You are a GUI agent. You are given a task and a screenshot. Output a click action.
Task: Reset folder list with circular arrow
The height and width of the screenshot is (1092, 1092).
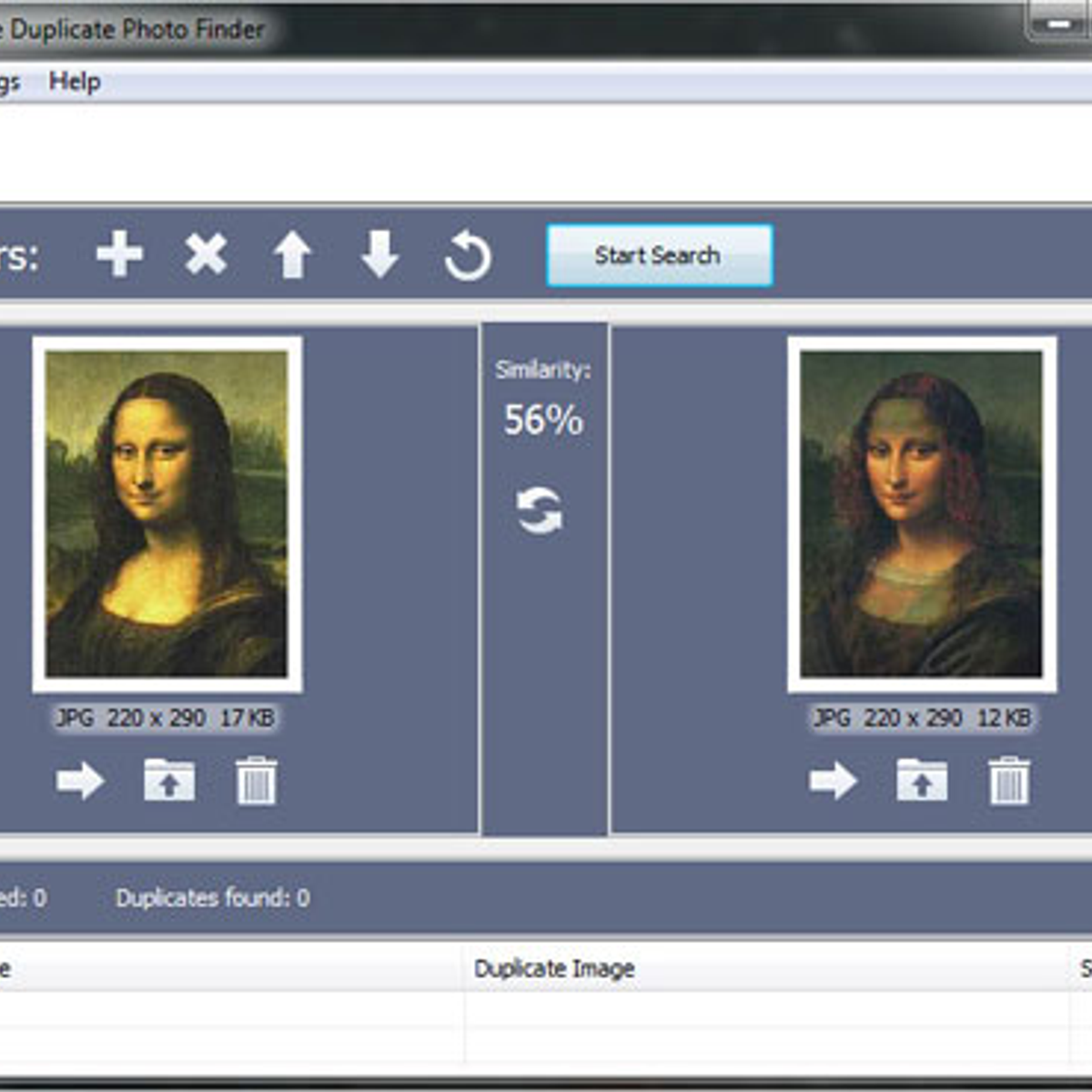click(468, 256)
